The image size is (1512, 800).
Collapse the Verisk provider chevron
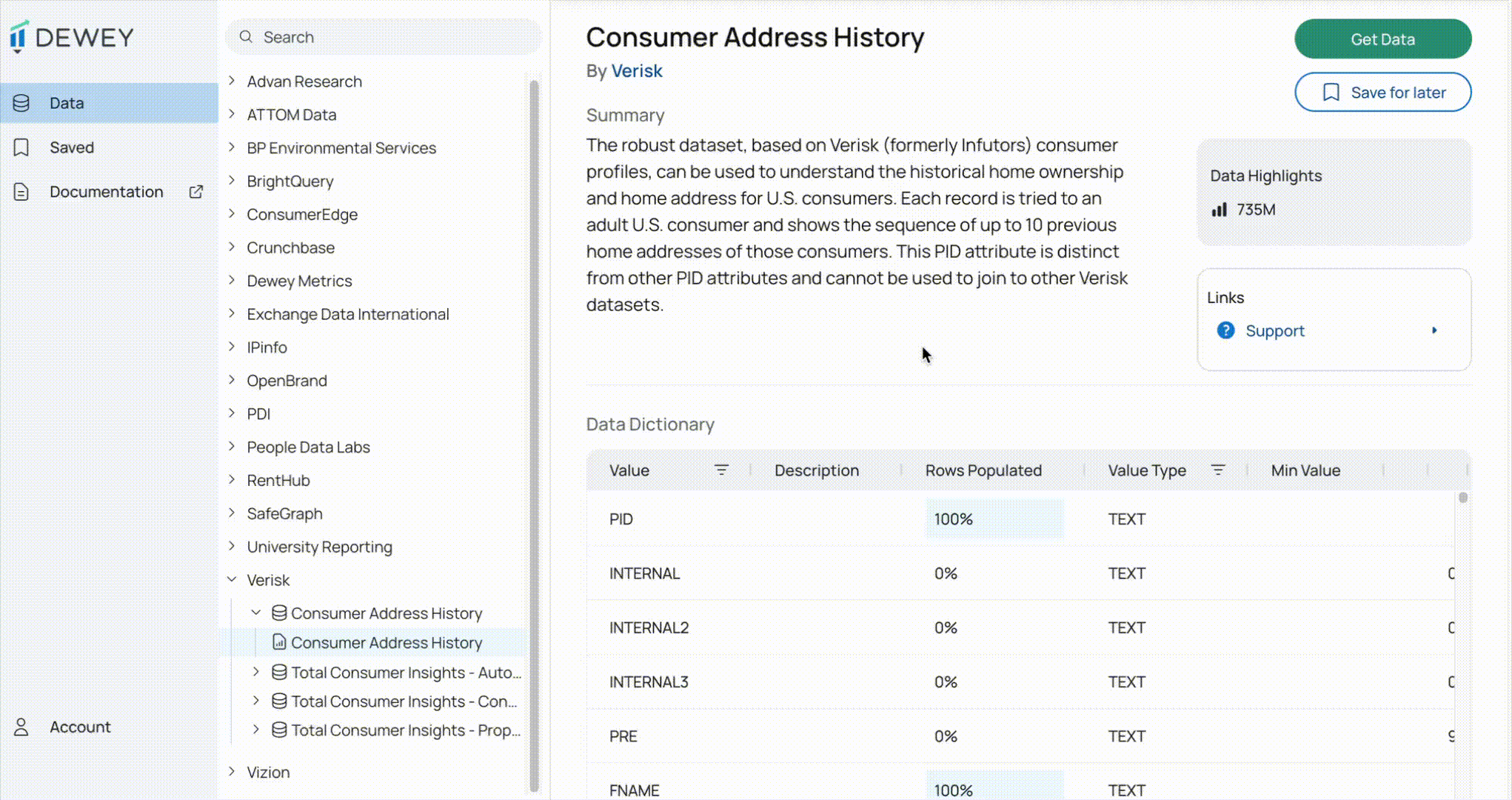pyautogui.click(x=232, y=579)
